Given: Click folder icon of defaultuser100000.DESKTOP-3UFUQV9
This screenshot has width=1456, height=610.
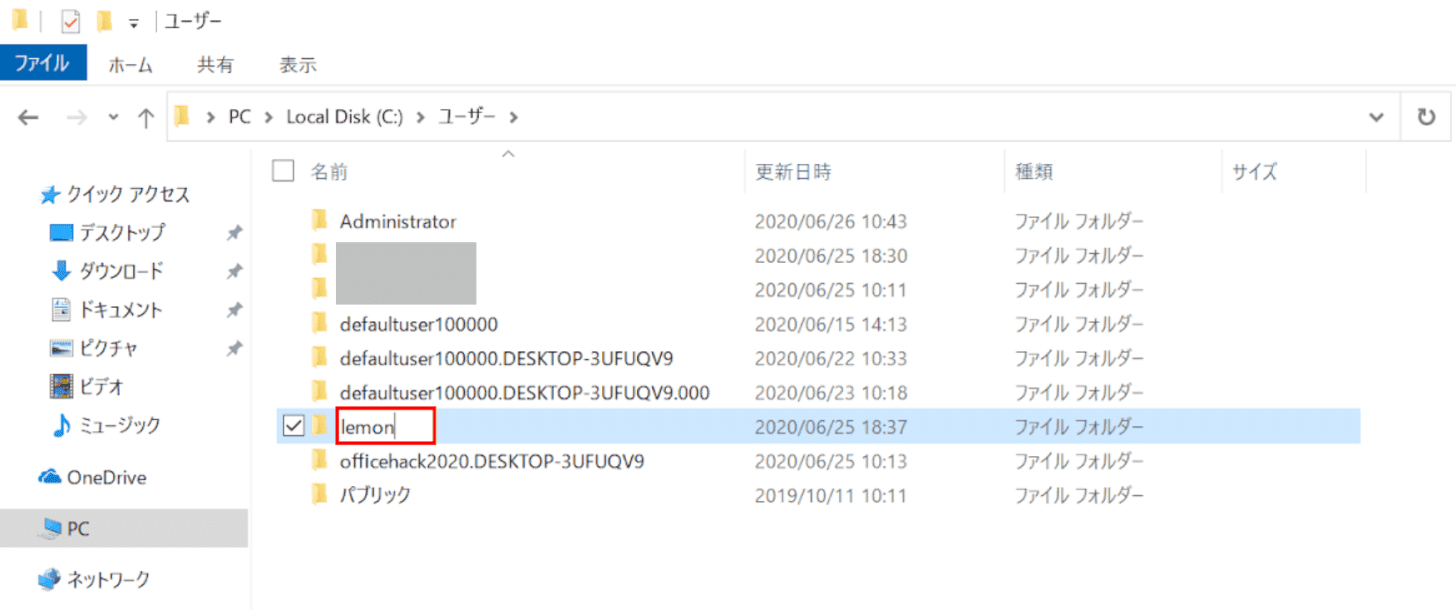Looking at the screenshot, I should [x=320, y=357].
